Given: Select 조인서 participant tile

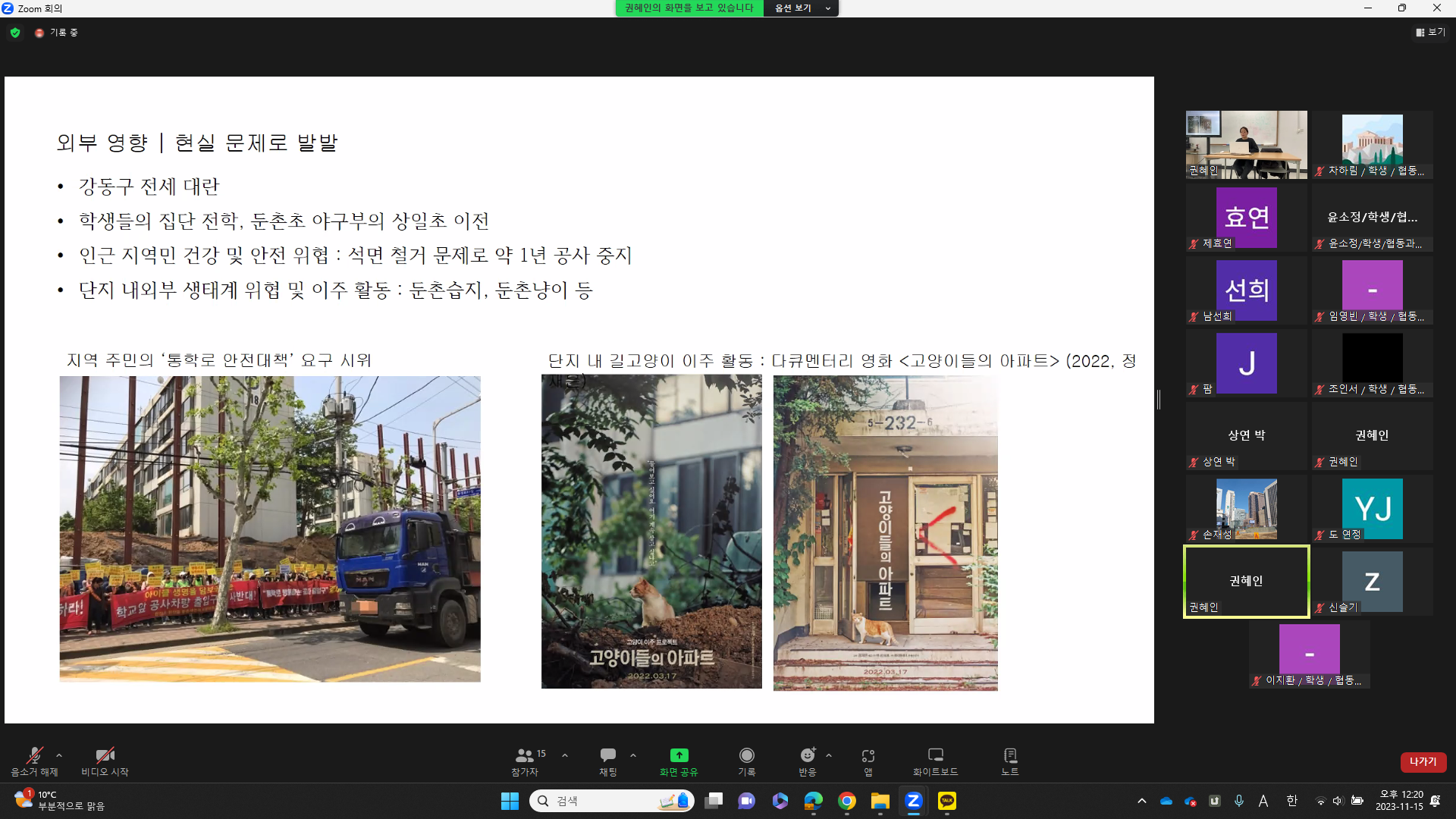Looking at the screenshot, I should [1373, 363].
